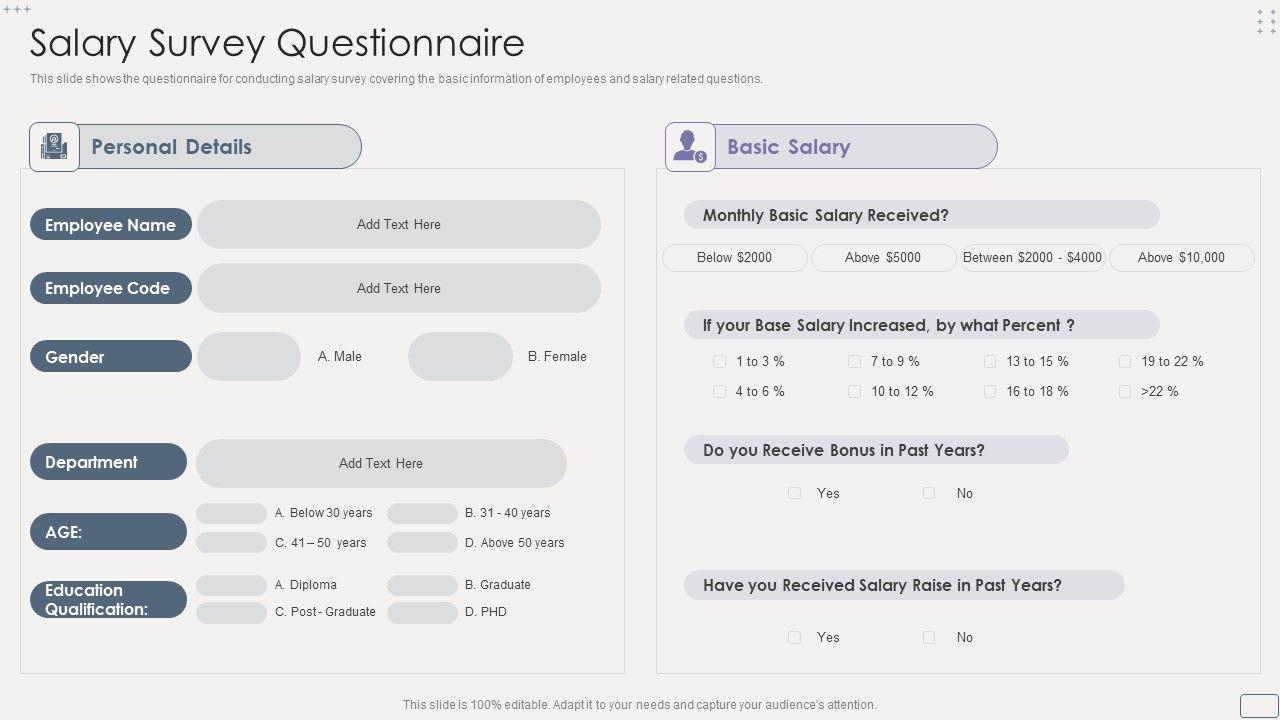The width and height of the screenshot is (1280, 720).
Task: Select the Female gender option box
Action: click(460, 357)
